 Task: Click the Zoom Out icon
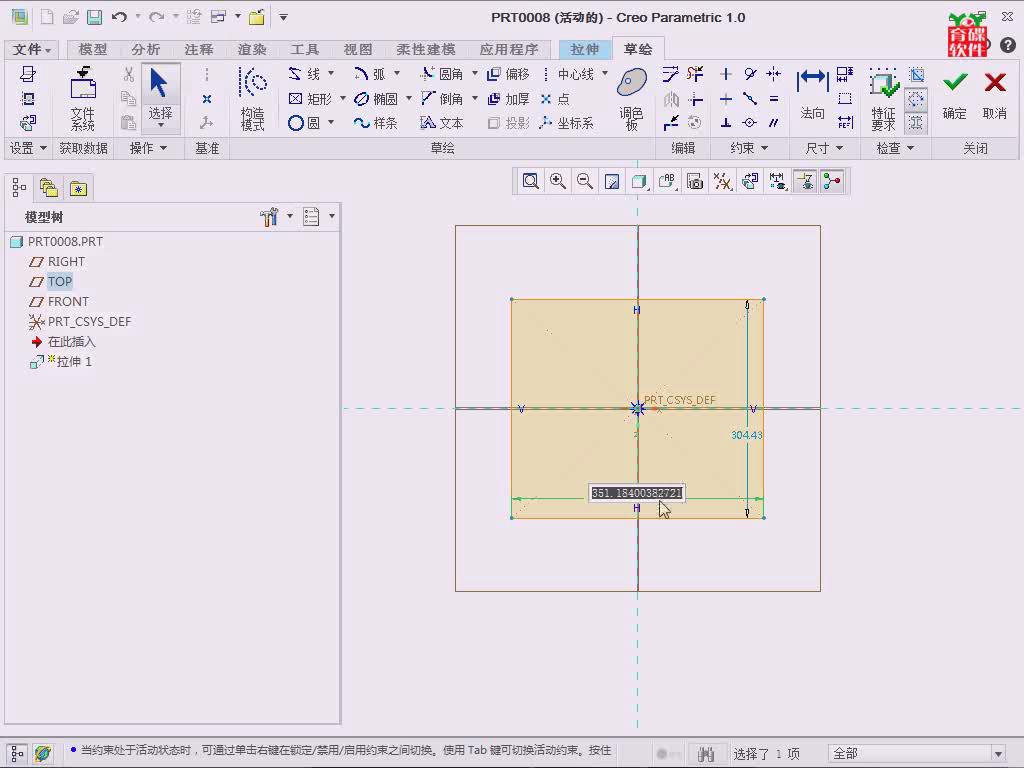point(585,181)
